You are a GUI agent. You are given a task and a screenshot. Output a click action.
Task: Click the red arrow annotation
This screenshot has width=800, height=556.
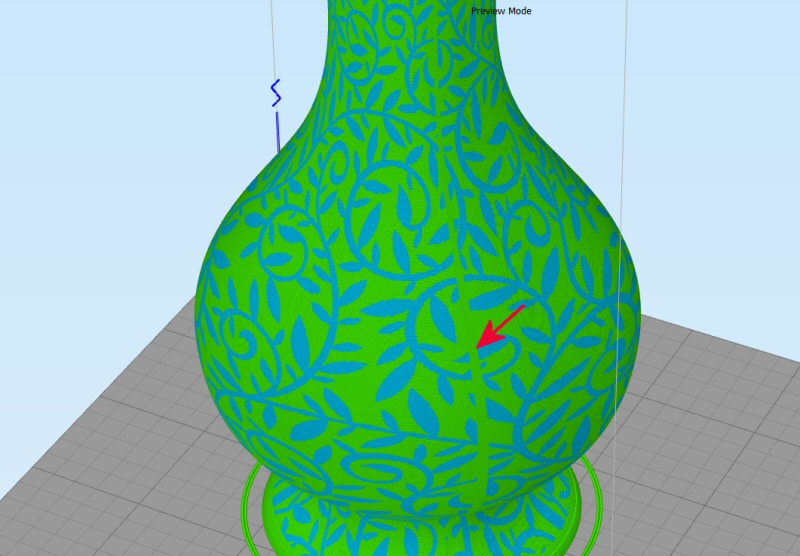(x=500, y=326)
